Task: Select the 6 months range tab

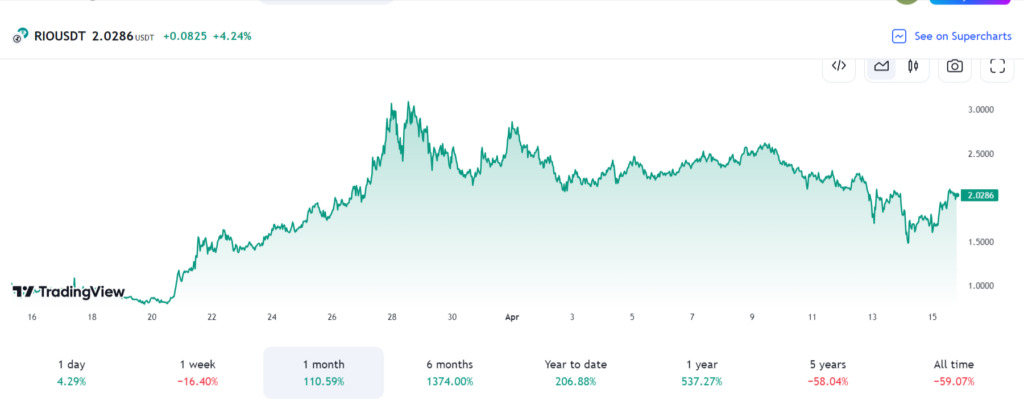Action: point(448,372)
